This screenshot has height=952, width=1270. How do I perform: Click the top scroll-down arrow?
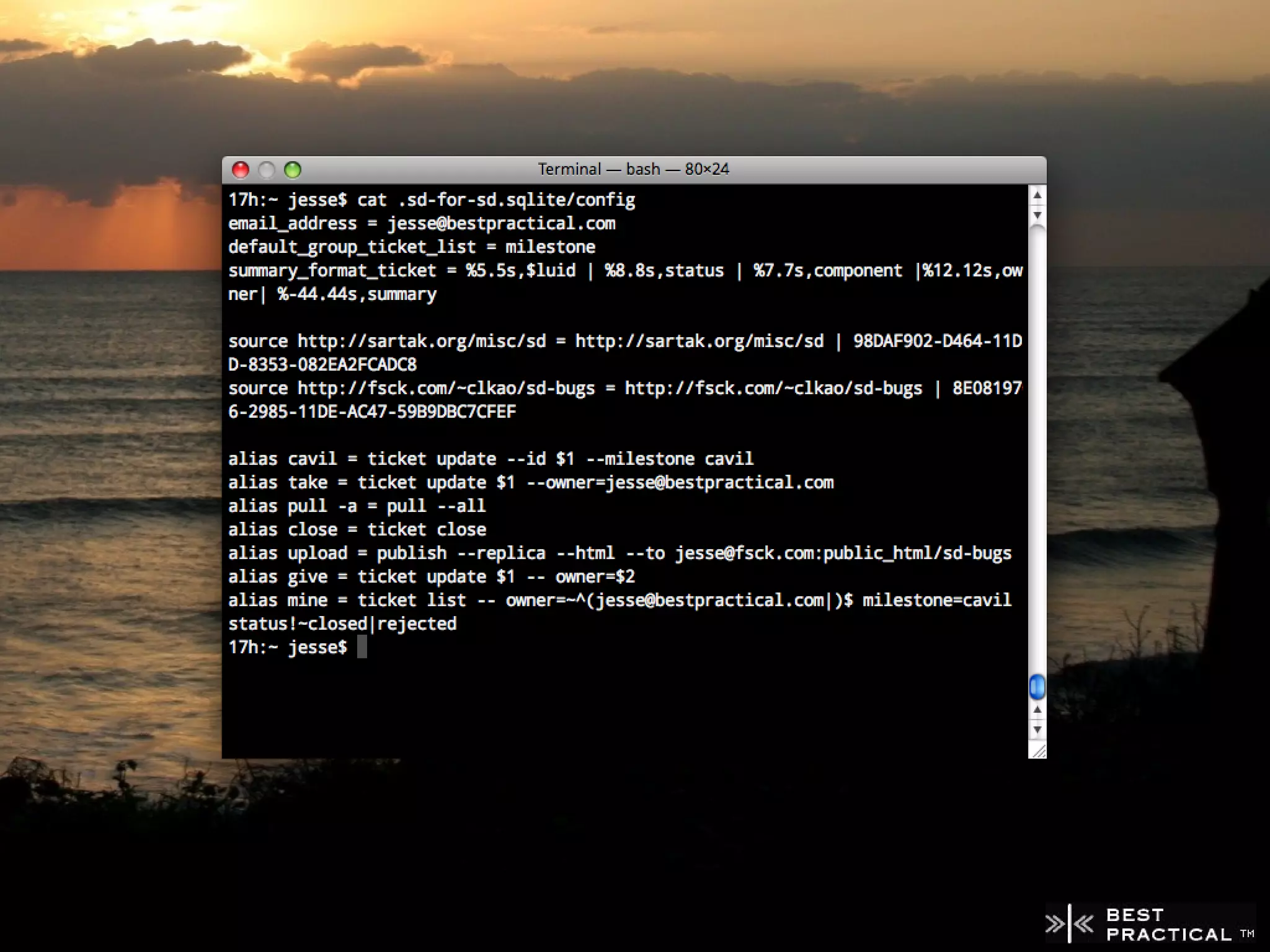1037,215
